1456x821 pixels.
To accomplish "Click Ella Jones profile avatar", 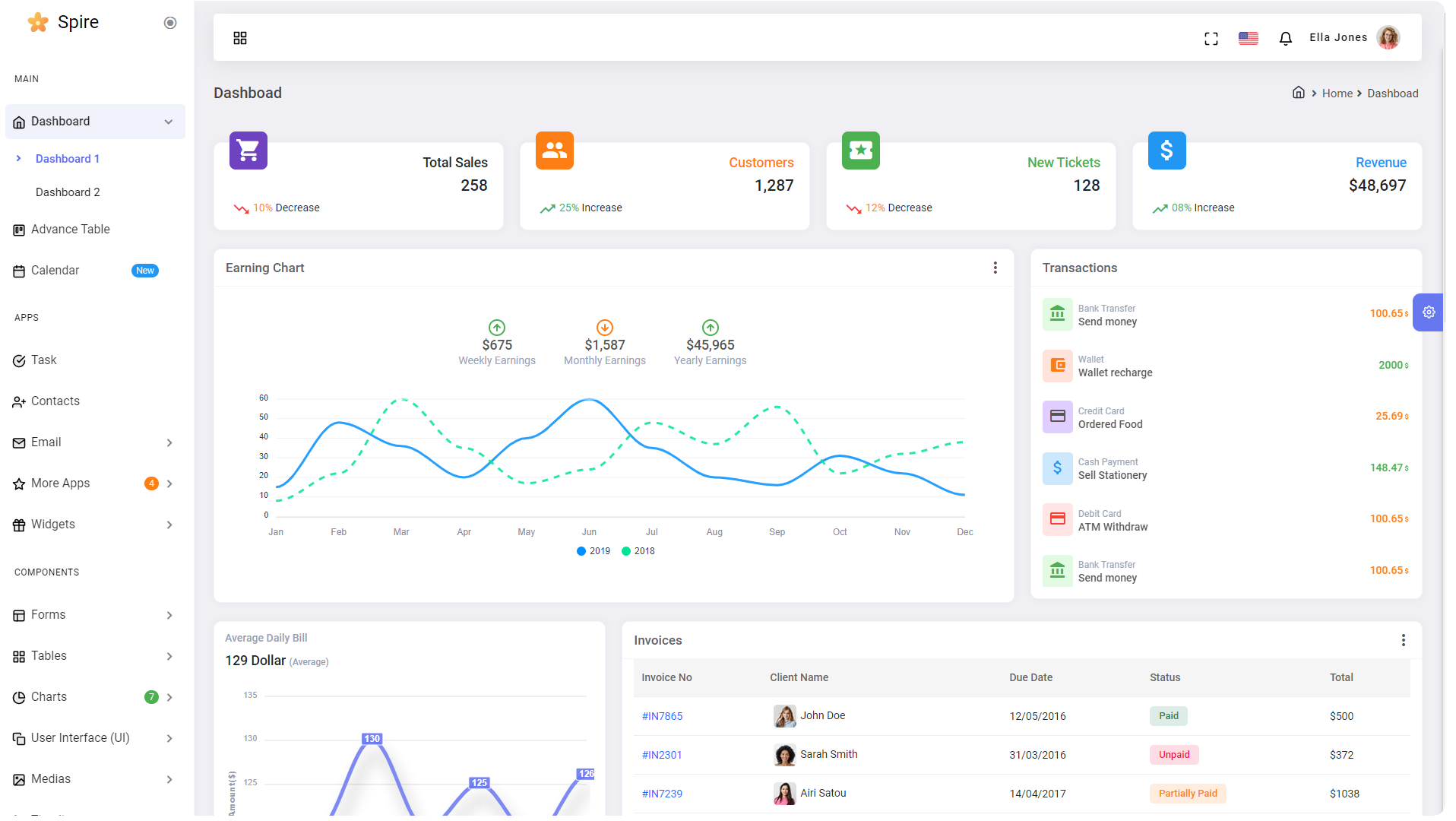I will (x=1388, y=37).
